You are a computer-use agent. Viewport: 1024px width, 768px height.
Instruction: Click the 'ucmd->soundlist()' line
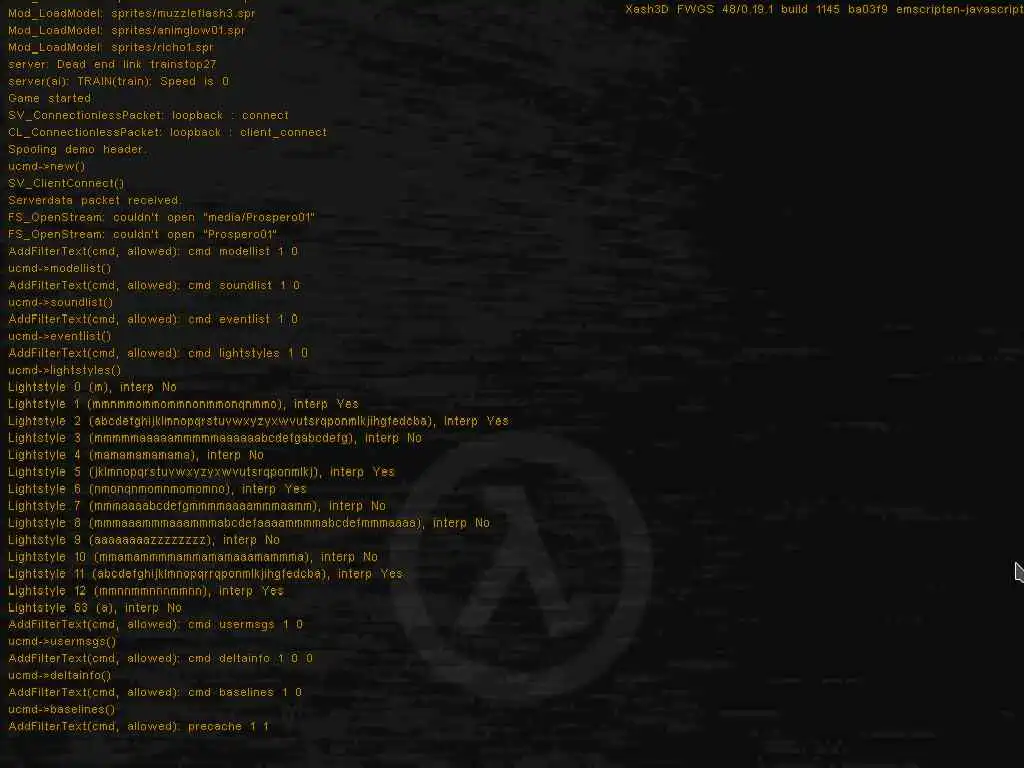pyautogui.click(x=61, y=302)
